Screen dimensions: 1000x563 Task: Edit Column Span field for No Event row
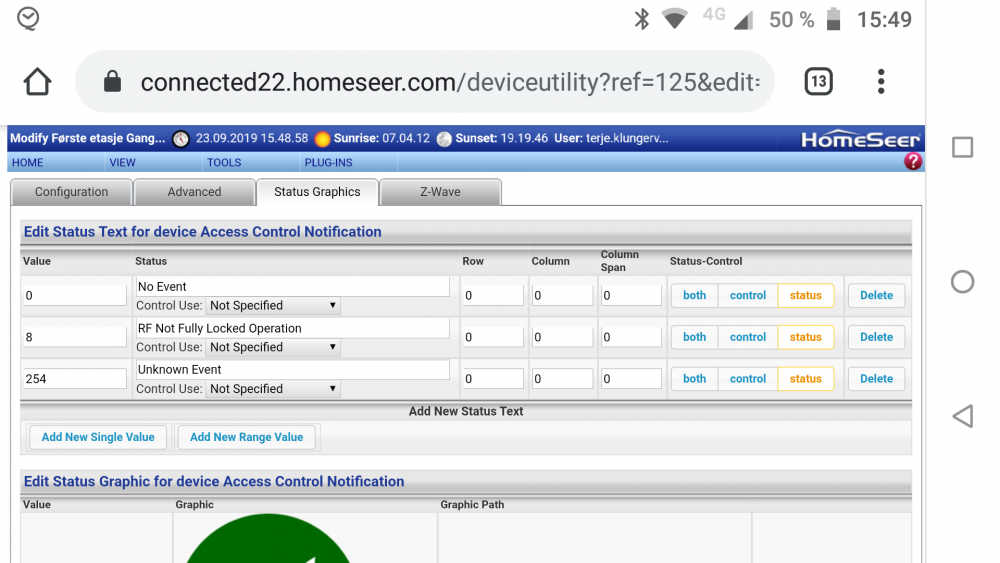point(631,295)
